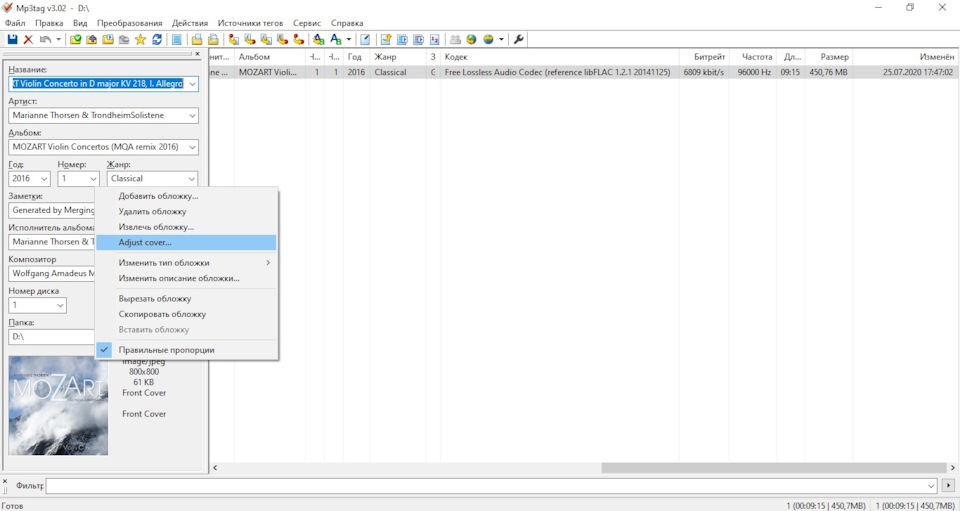Viewport: 960px width, 511px height.
Task: Expand 'Изменить тип обложки' submenu
Action: pos(187,263)
